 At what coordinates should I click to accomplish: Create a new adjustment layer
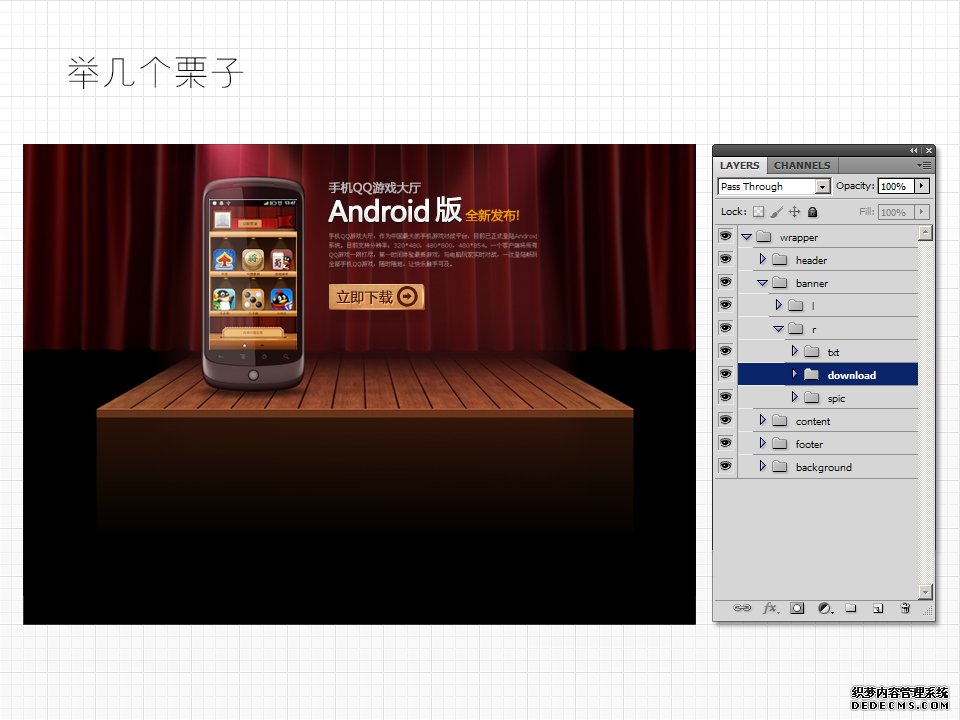pos(825,608)
